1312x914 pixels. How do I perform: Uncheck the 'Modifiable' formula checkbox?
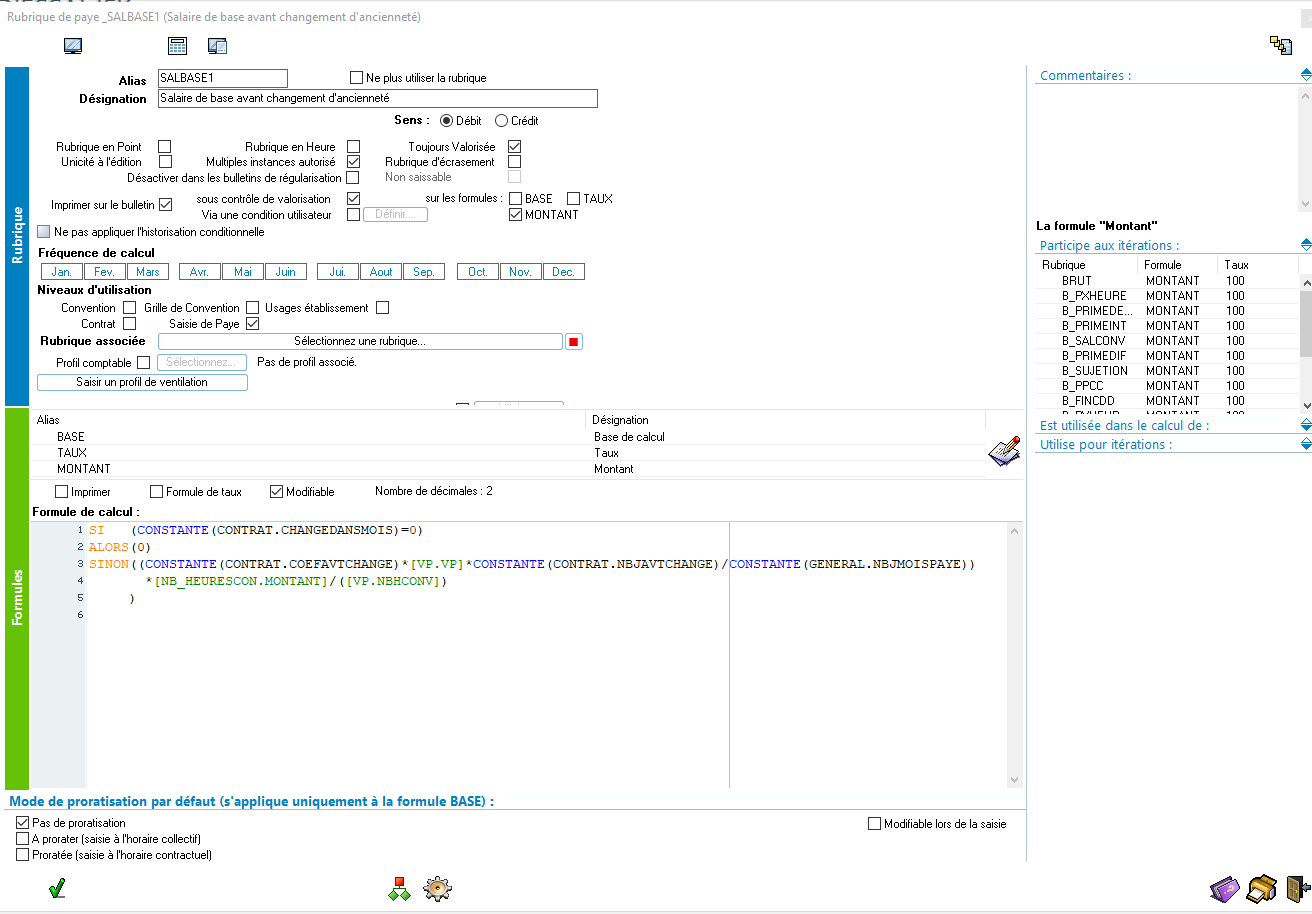pos(277,492)
